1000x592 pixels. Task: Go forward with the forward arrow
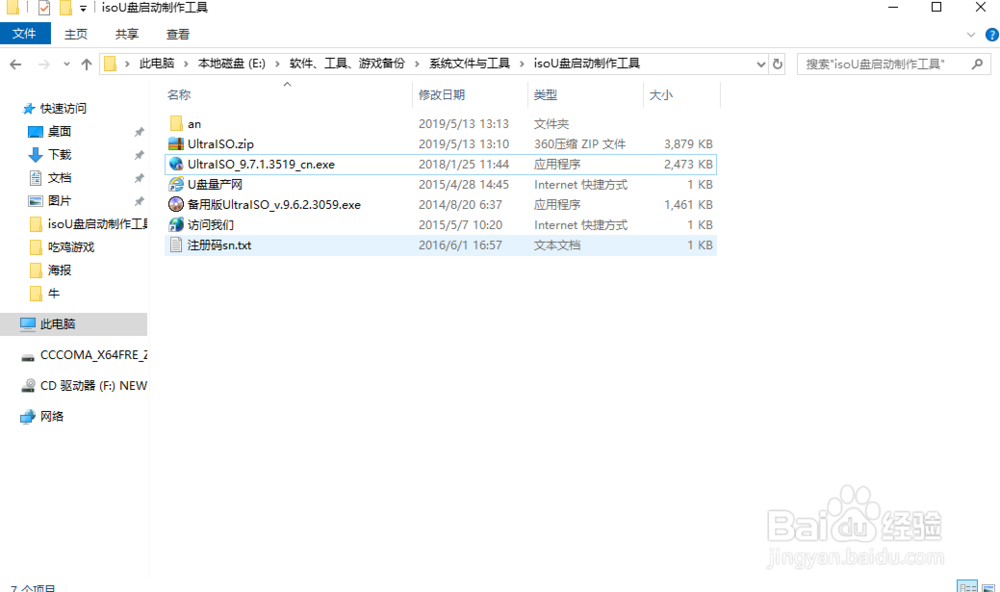click(x=44, y=64)
